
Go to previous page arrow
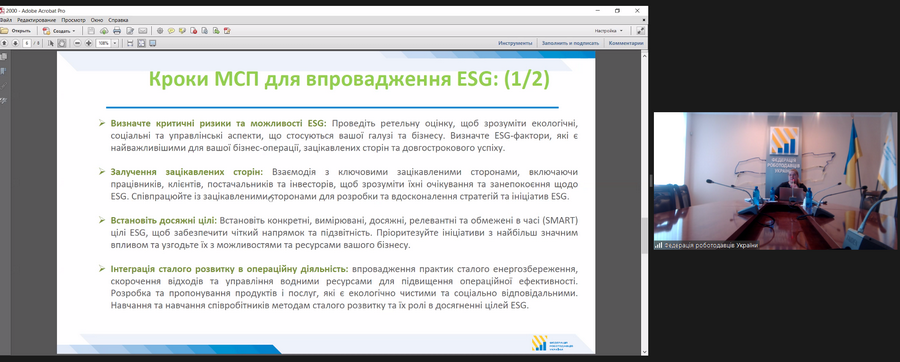coord(5,43)
